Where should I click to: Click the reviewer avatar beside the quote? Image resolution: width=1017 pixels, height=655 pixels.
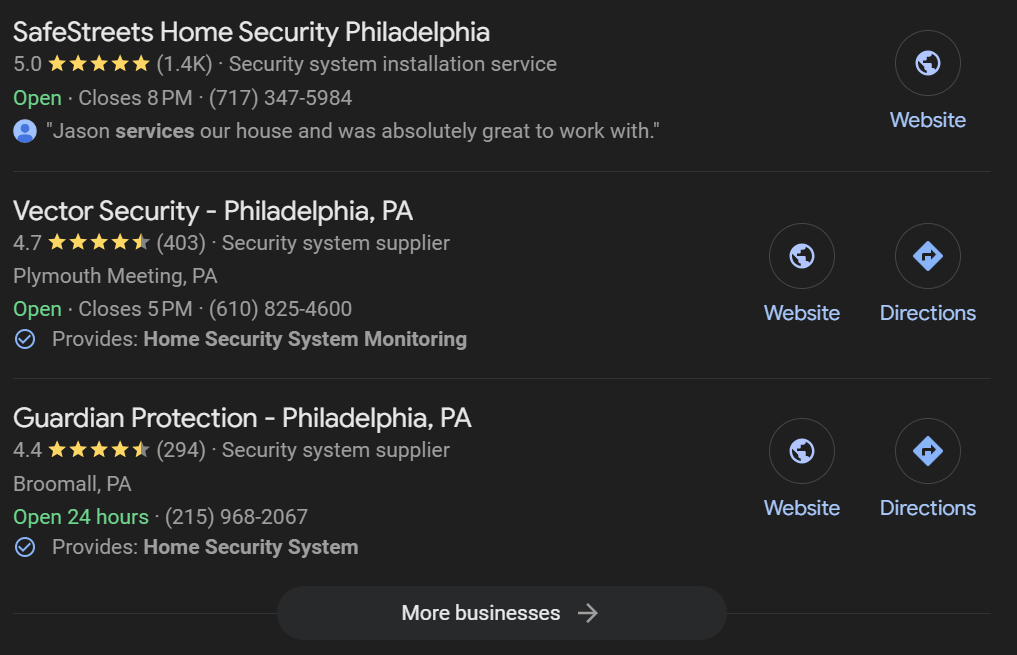pos(24,131)
